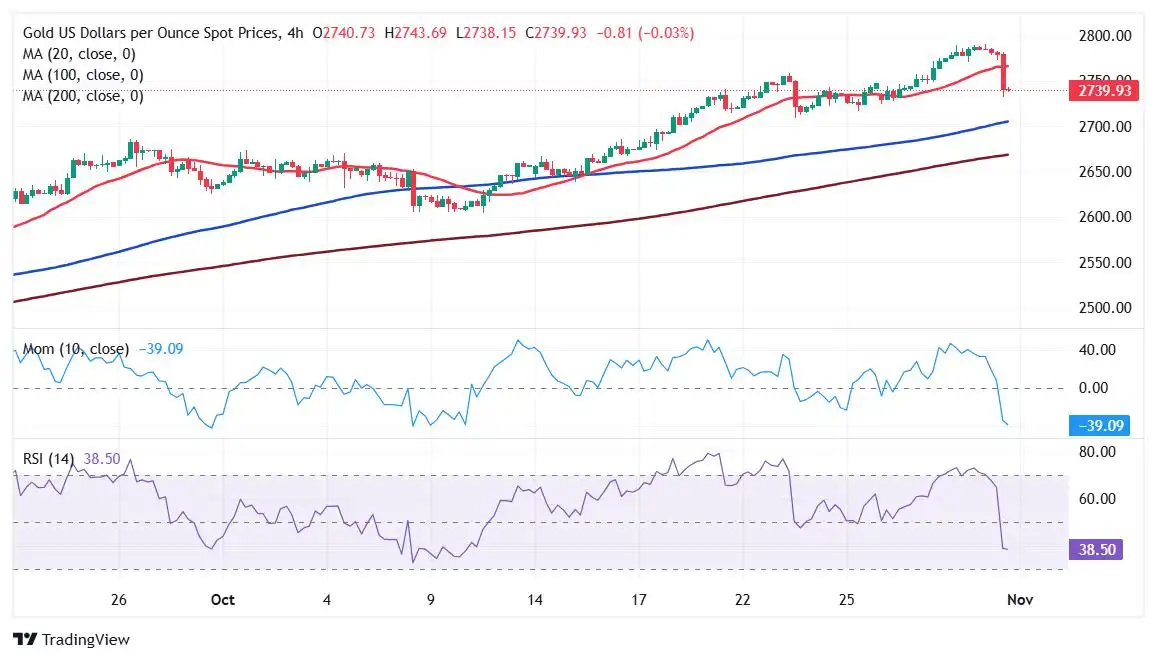Click the 2650.00 price axis label
Viewport: 1157px width, 661px height.
pyautogui.click(x=1105, y=172)
